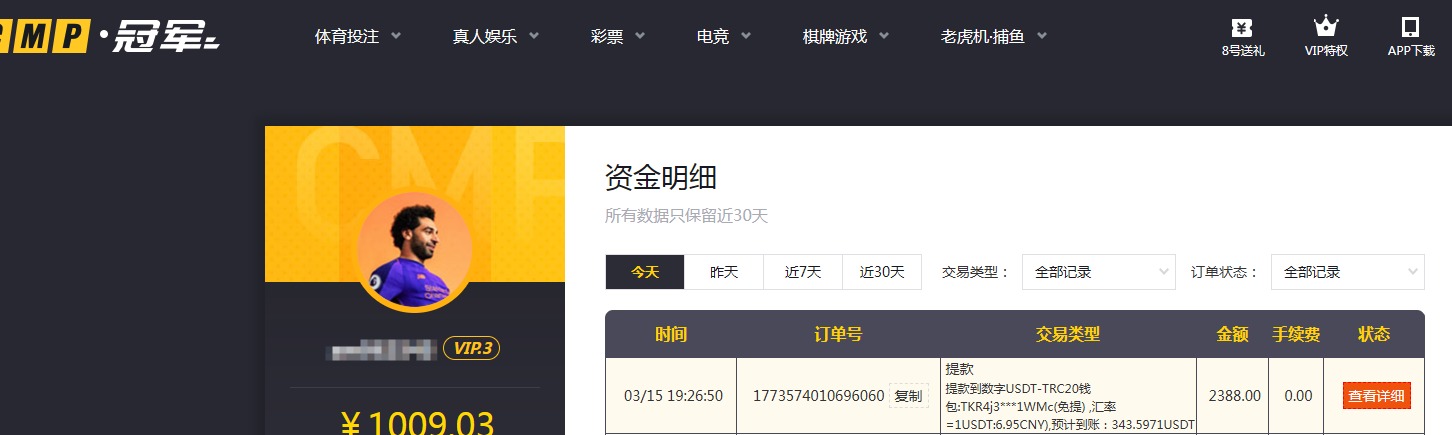This screenshot has height=435, width=1452.
Task: Expand the arrow beside 棋牌游戏
Action: pos(884,36)
